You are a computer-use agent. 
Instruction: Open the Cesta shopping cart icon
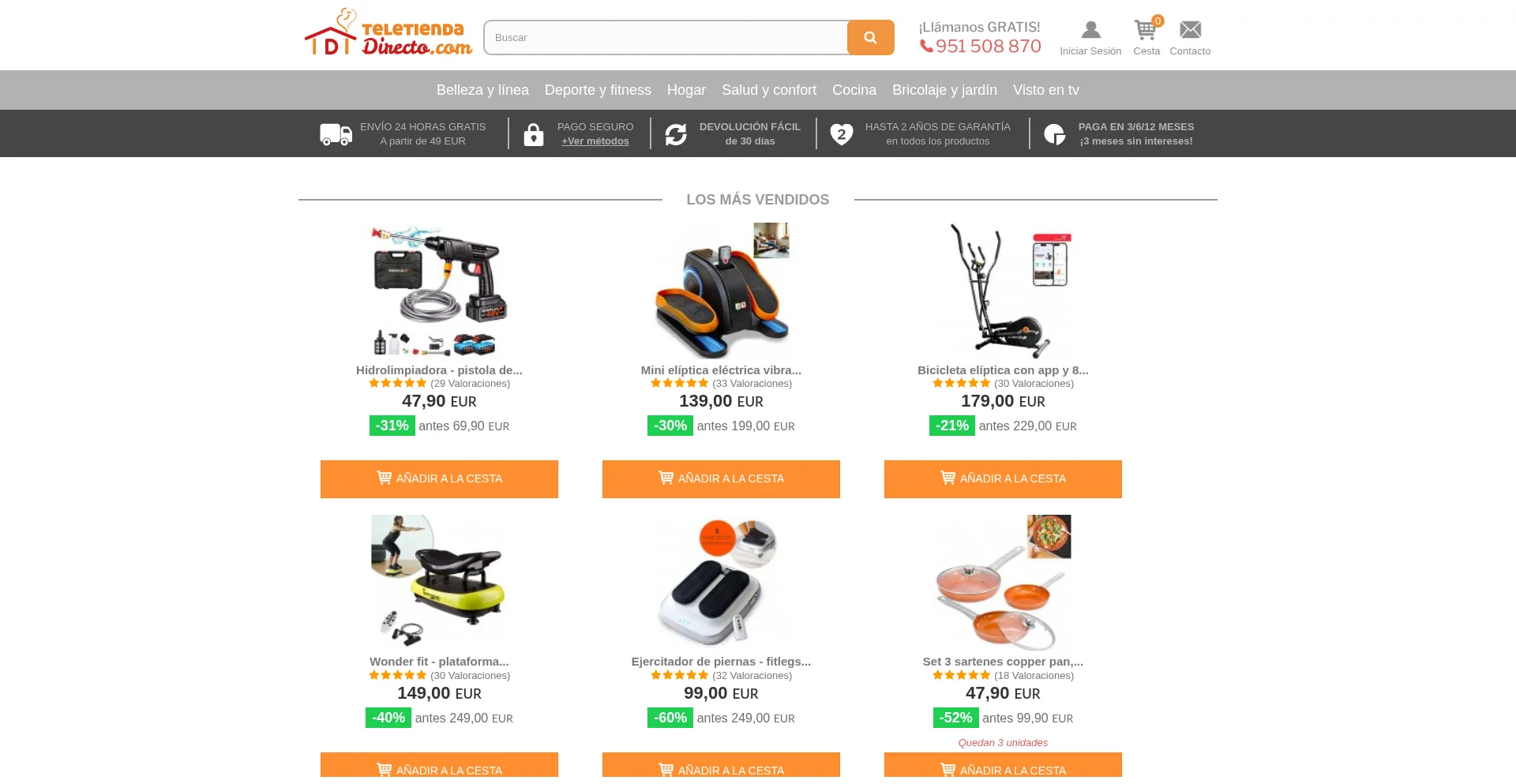pyautogui.click(x=1146, y=30)
